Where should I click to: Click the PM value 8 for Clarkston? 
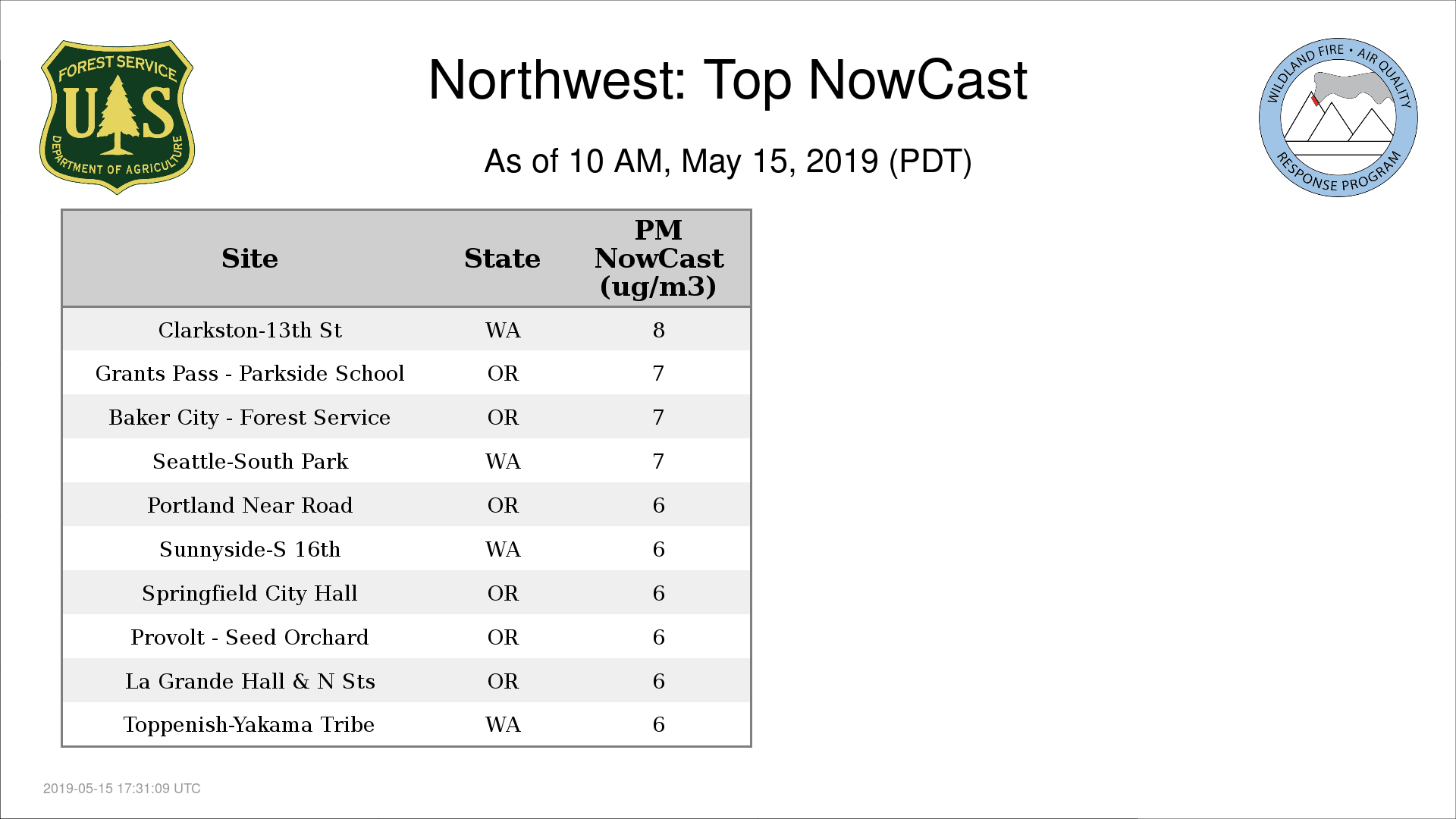tap(658, 331)
